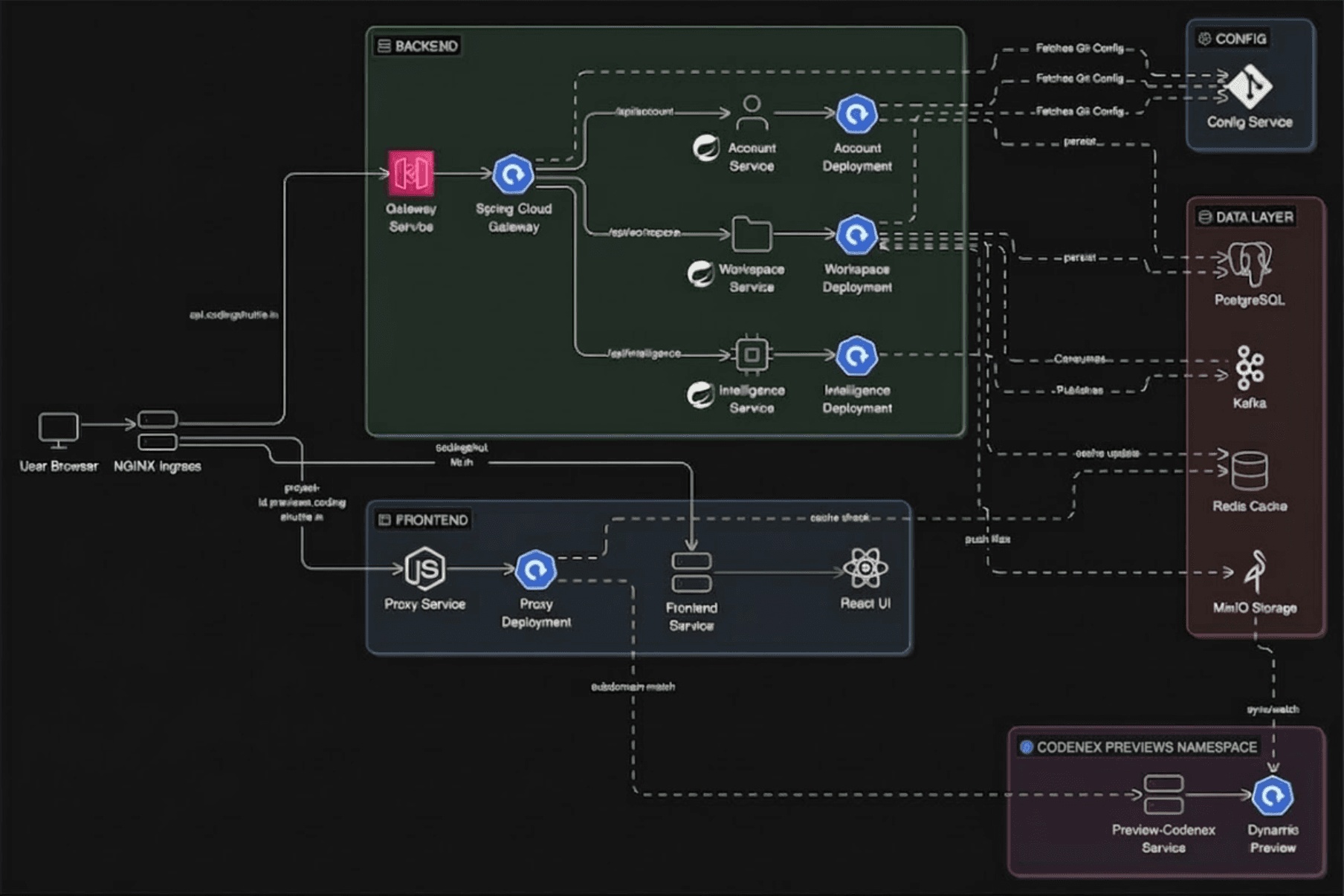Click the PostgreSQL elephant icon
The height and width of the screenshot is (896, 1344).
pyautogui.click(x=1250, y=264)
